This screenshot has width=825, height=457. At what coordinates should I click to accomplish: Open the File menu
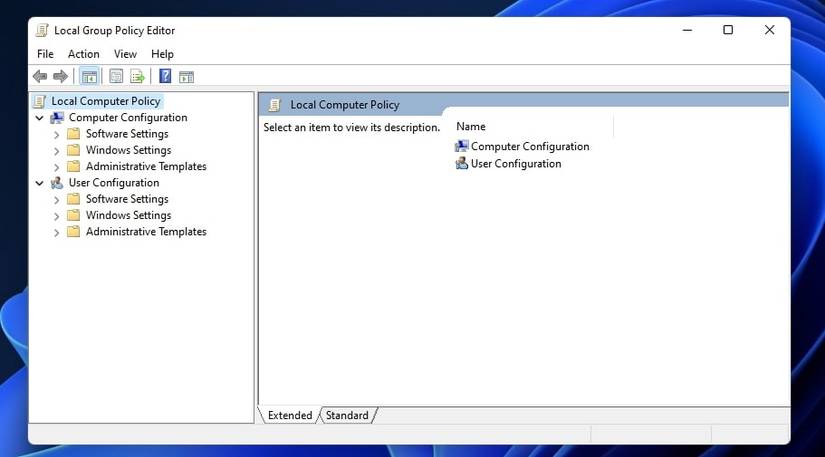(45, 54)
